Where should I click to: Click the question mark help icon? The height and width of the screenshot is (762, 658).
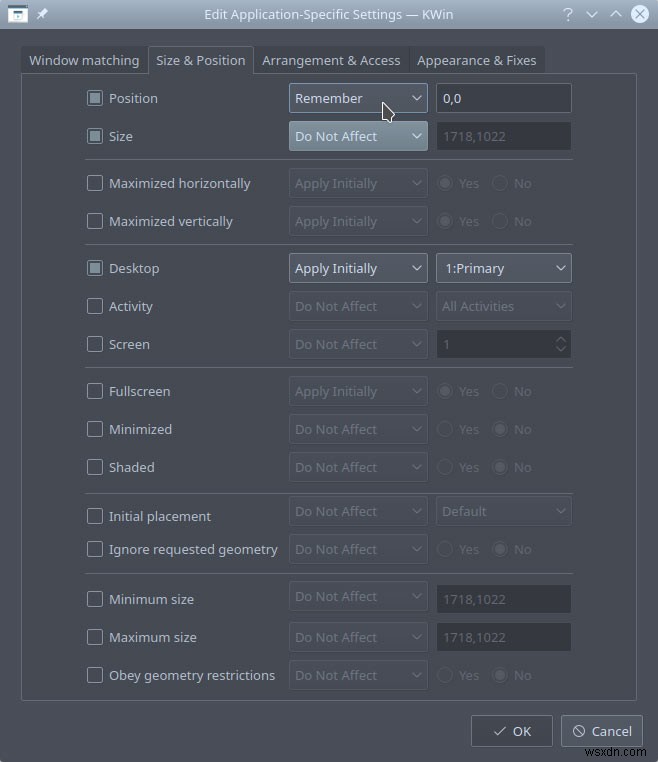pyautogui.click(x=567, y=14)
